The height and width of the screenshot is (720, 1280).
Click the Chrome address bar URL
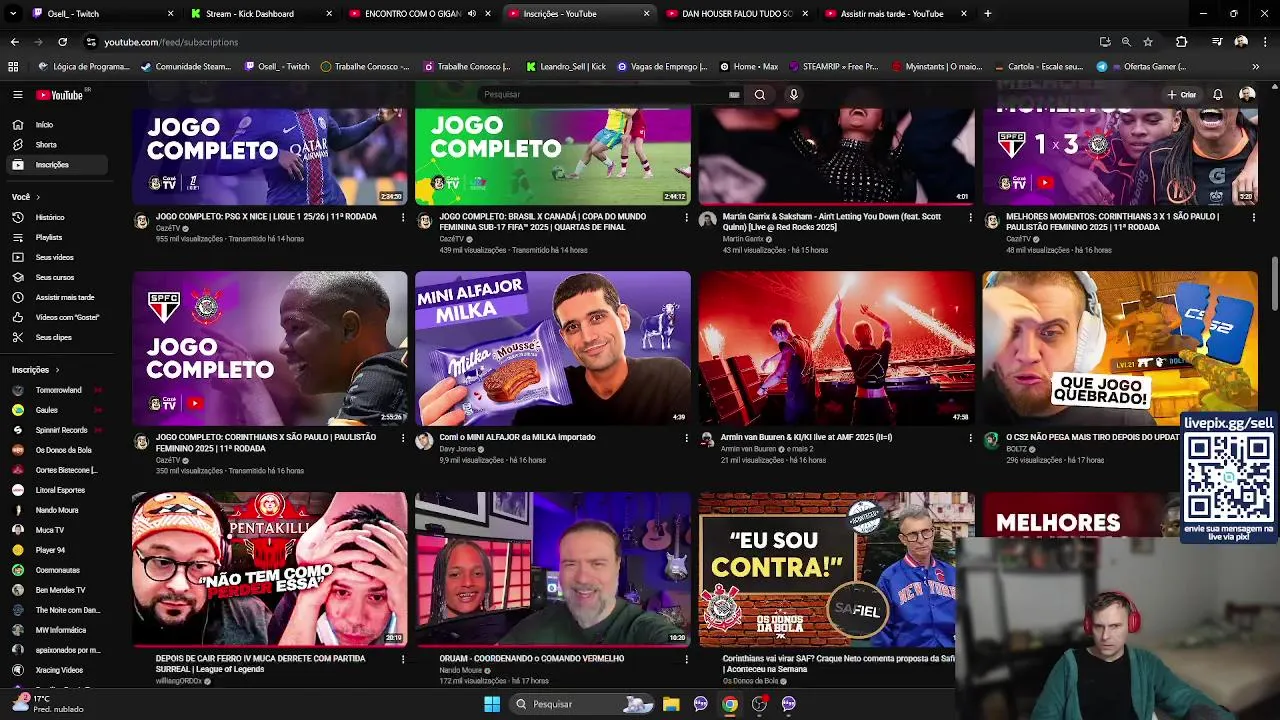point(171,42)
